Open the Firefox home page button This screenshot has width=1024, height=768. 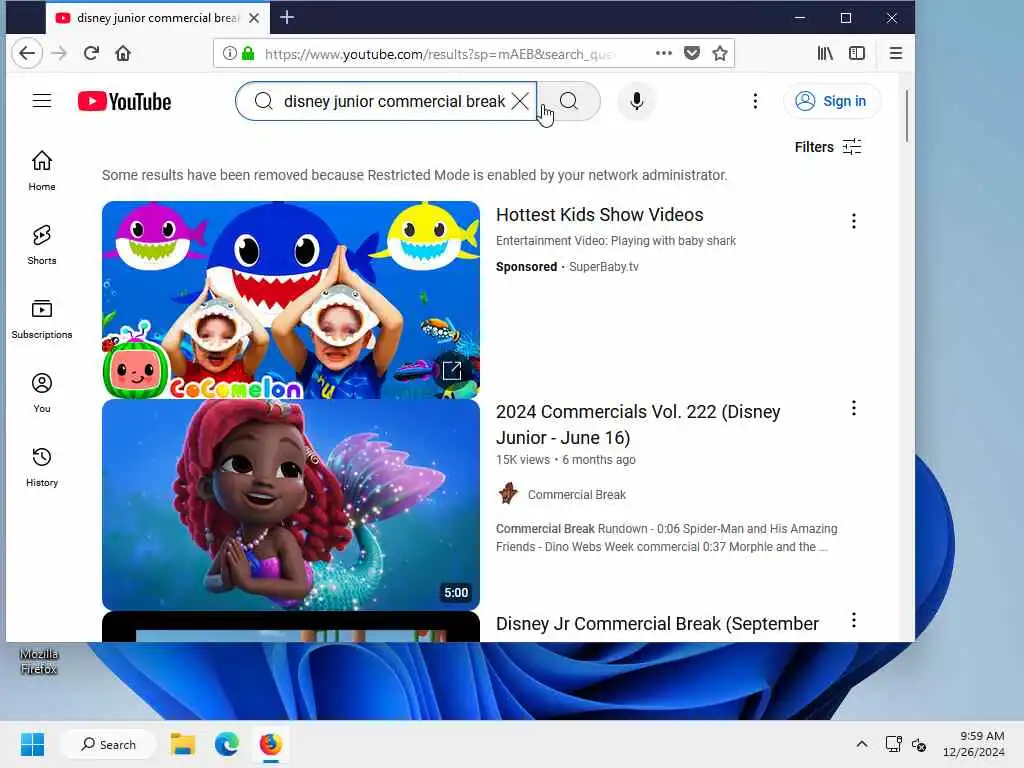point(123,54)
